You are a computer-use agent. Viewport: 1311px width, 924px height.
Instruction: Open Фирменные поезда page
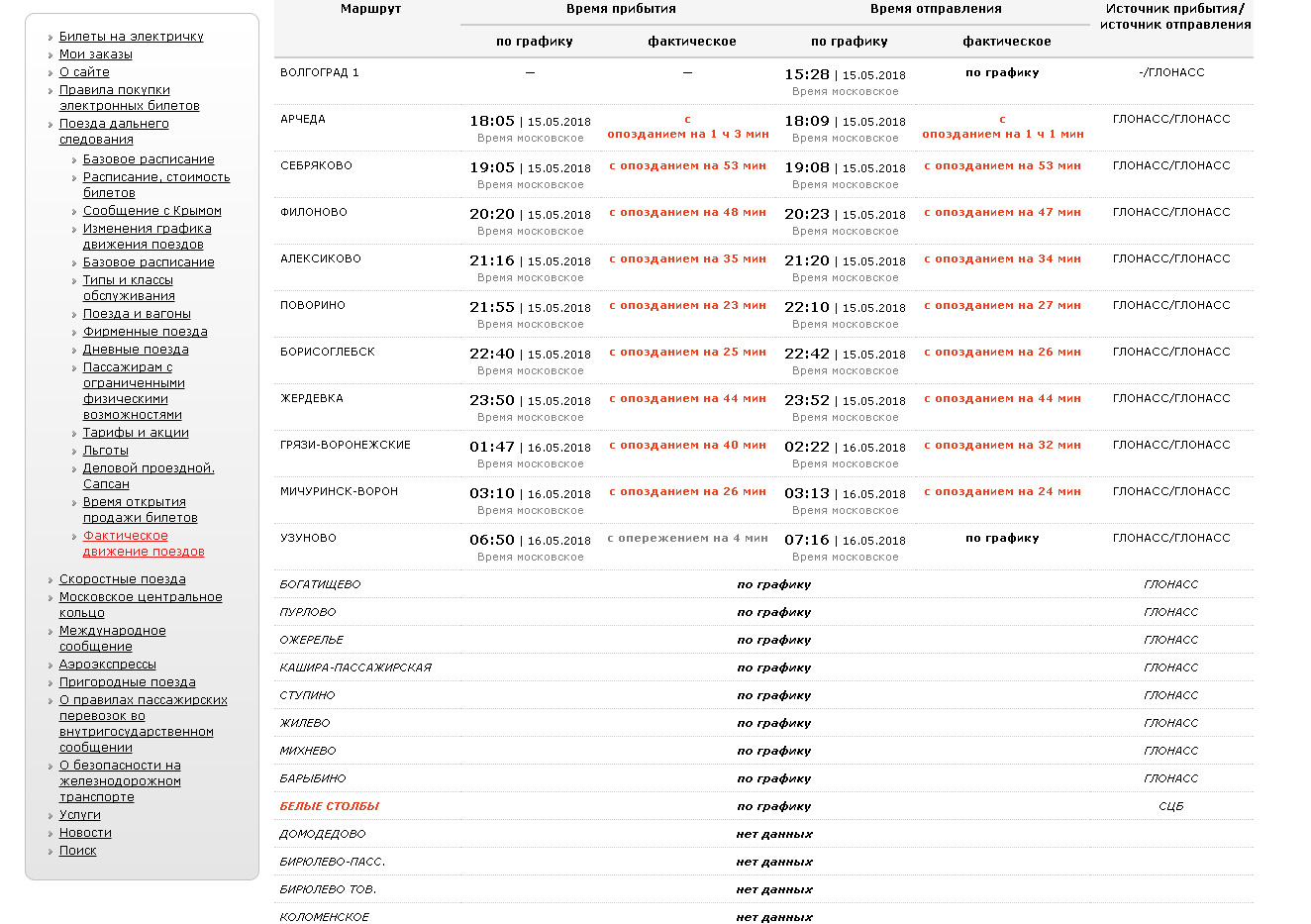pos(145,332)
